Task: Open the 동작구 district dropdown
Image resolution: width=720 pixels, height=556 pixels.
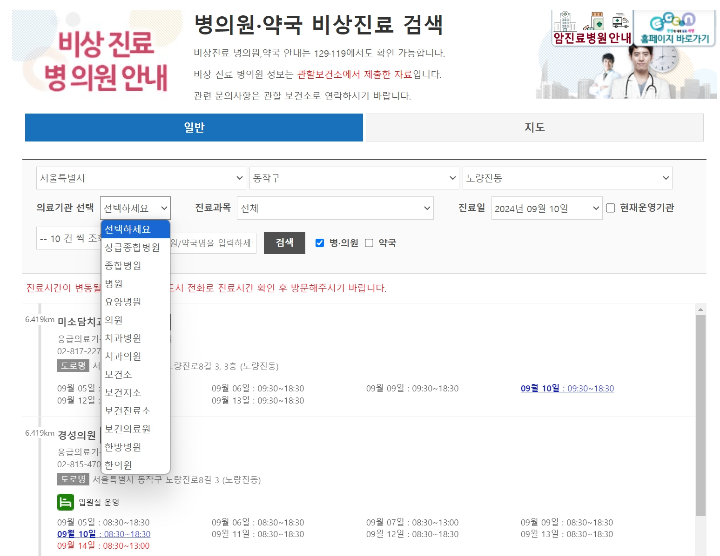Action: (x=354, y=178)
